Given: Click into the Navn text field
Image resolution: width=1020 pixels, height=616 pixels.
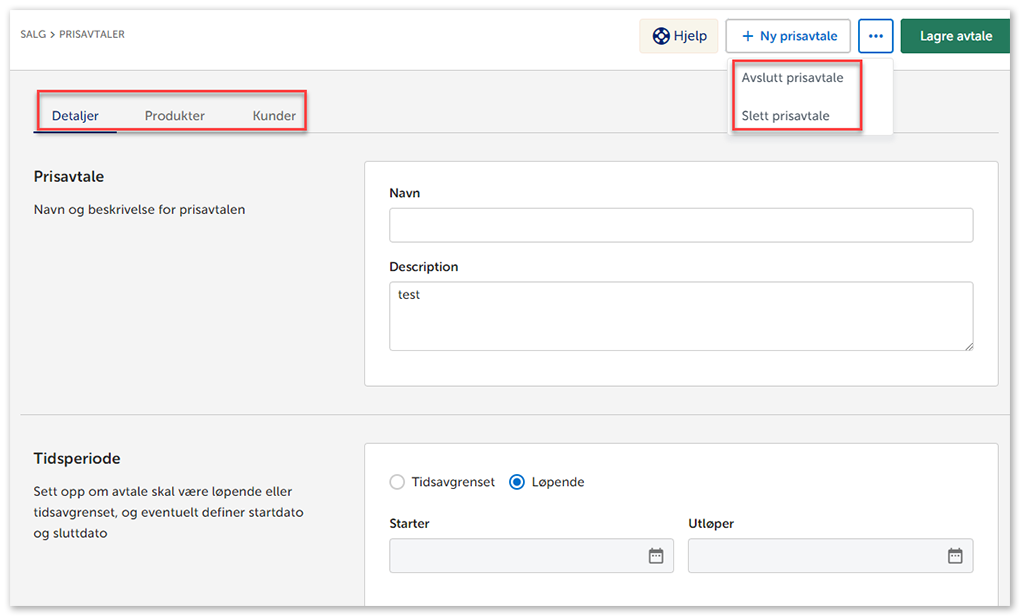Looking at the screenshot, I should pyautogui.click(x=680, y=225).
